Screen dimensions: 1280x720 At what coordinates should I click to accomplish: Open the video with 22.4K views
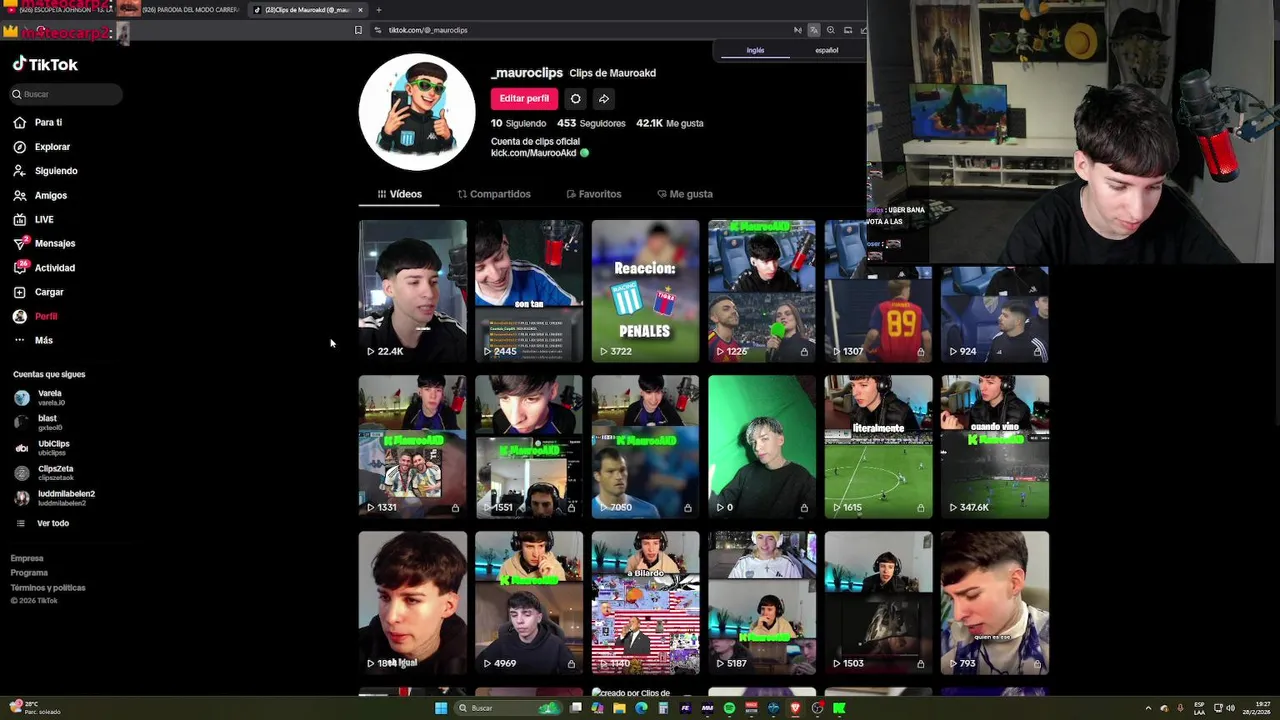[413, 291]
